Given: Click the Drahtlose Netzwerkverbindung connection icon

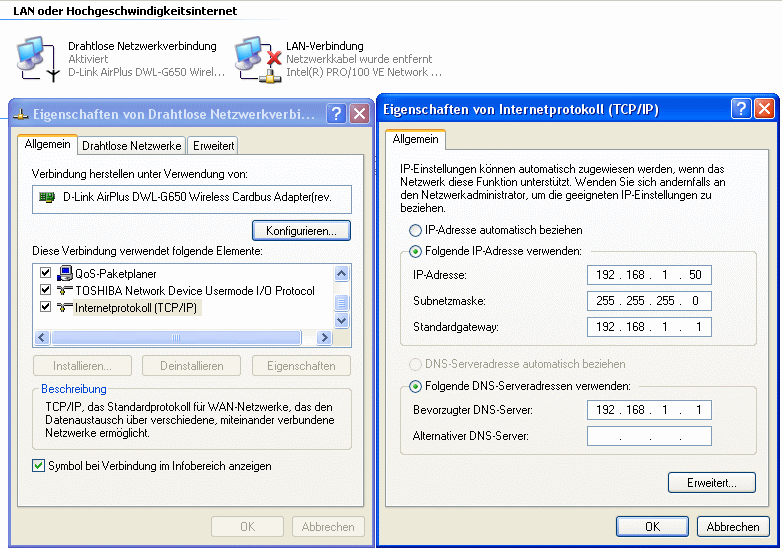Looking at the screenshot, I should click(35, 59).
